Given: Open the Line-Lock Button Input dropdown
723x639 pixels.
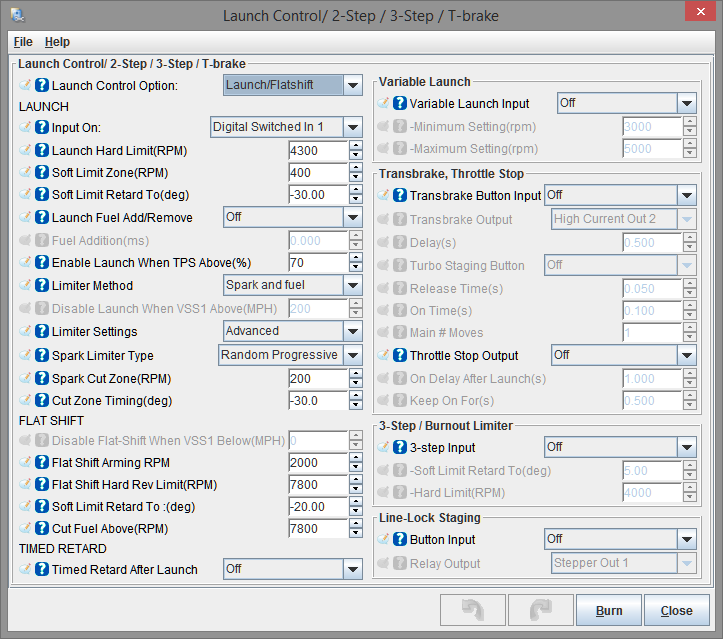Looking at the screenshot, I should click(686, 540).
